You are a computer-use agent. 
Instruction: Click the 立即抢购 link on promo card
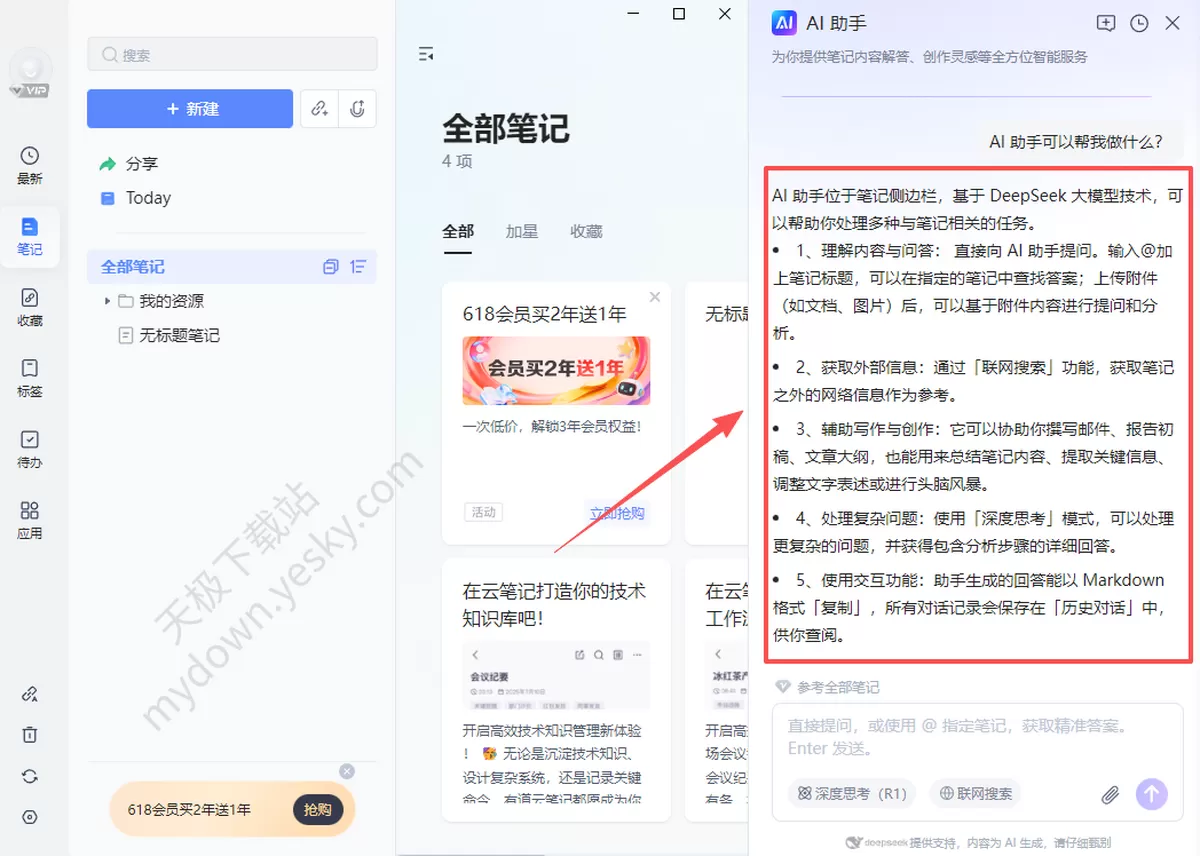617,513
